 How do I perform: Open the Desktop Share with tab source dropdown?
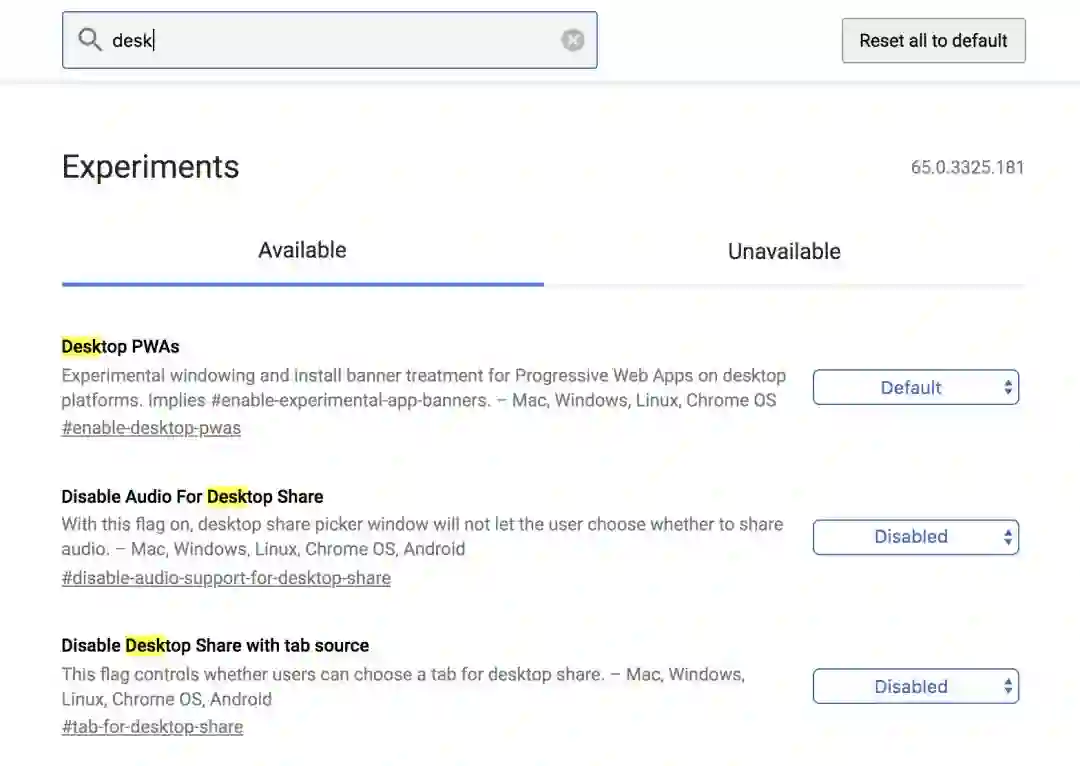tap(915, 687)
